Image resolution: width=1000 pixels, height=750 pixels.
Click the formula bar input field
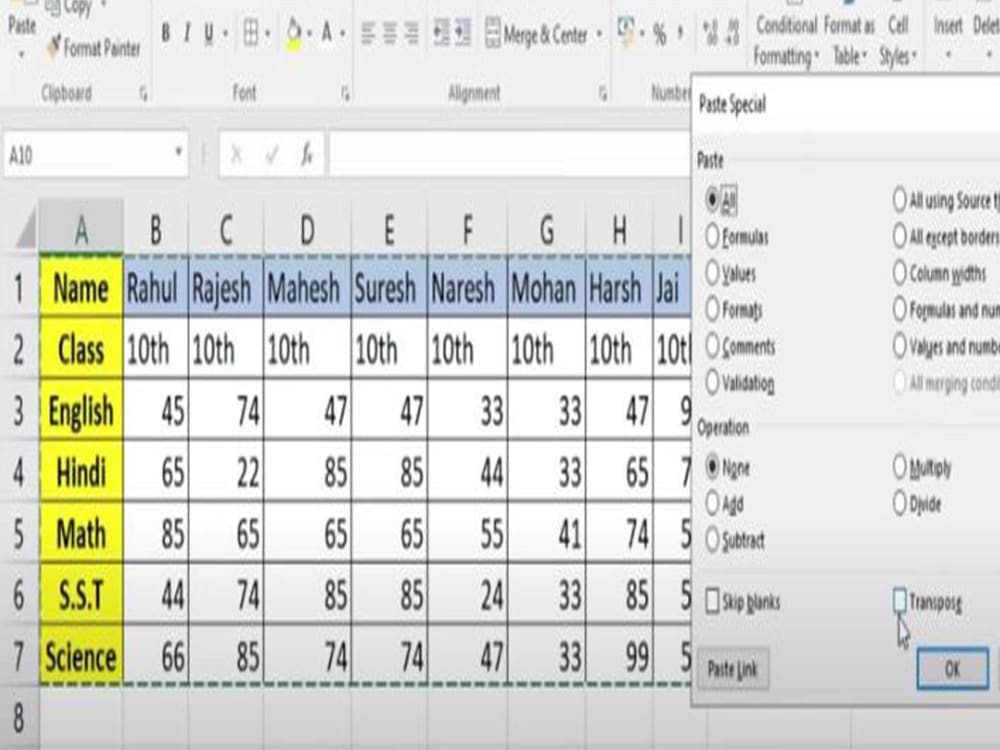[x=508, y=154]
